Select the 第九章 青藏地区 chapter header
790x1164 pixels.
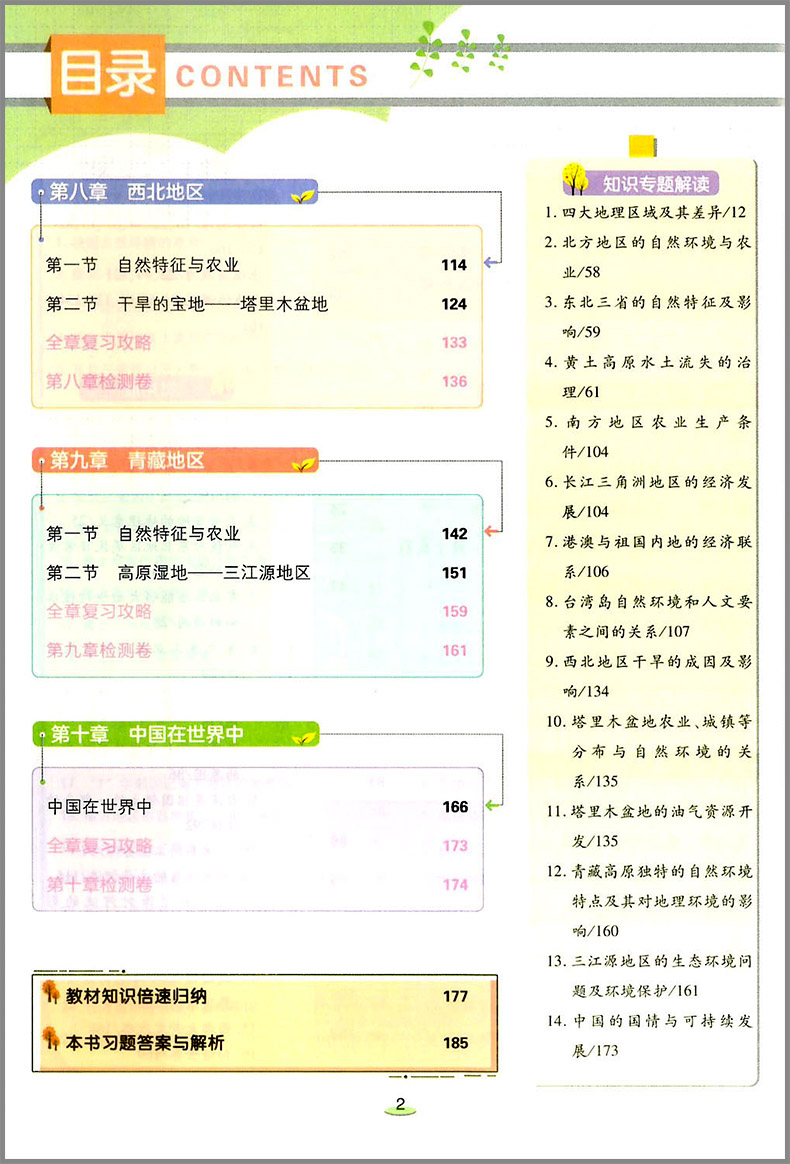pyautogui.click(x=126, y=460)
